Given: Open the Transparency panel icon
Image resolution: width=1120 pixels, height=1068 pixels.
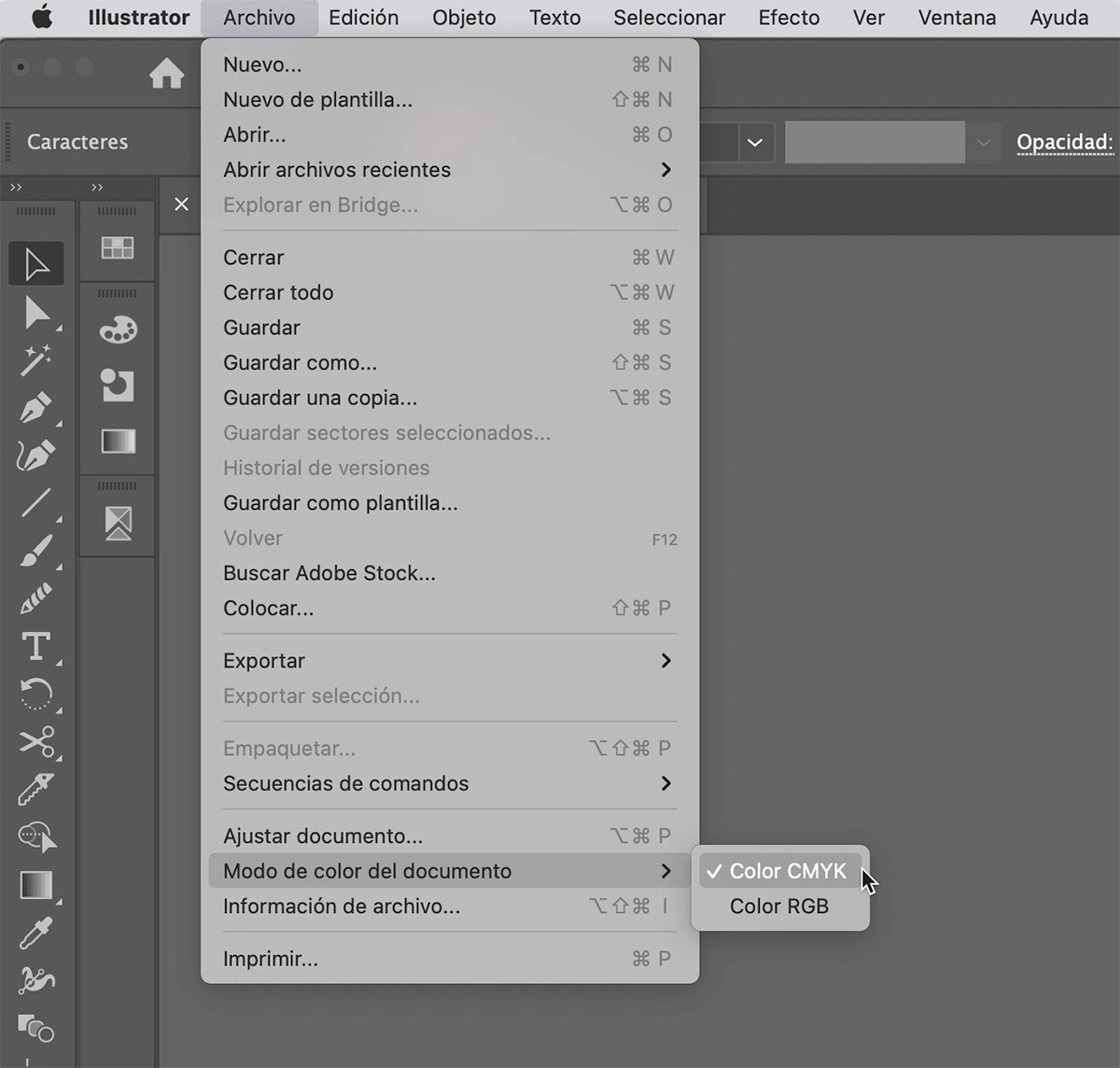Looking at the screenshot, I should coord(118,524).
